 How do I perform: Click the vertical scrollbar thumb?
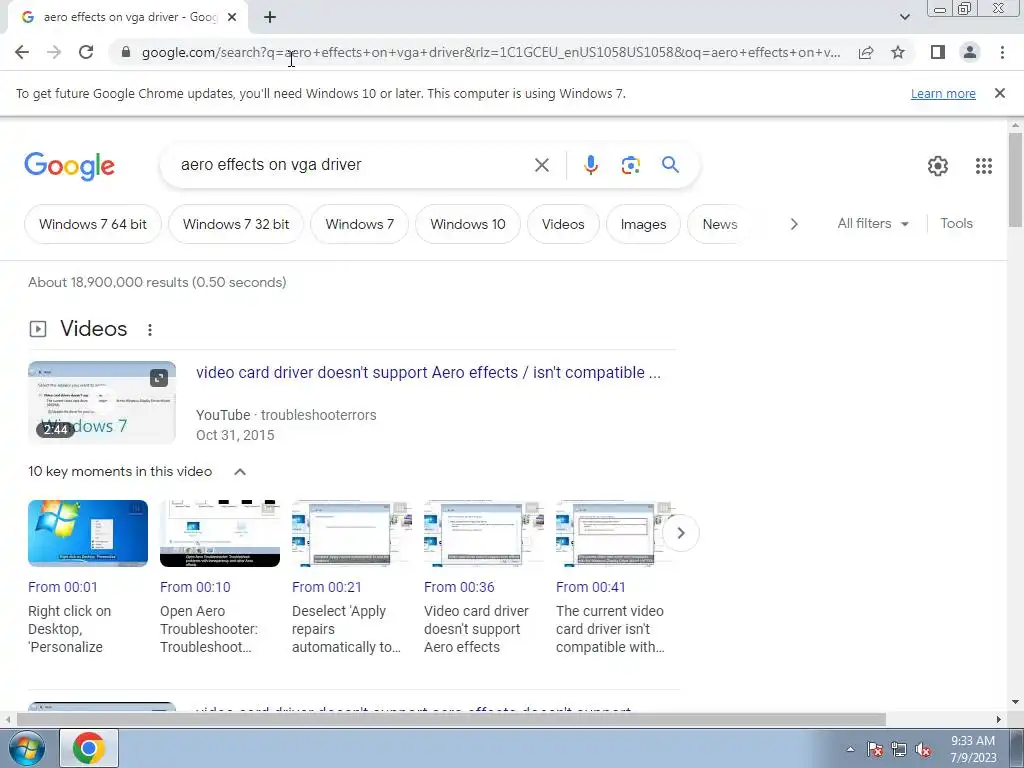click(1015, 180)
